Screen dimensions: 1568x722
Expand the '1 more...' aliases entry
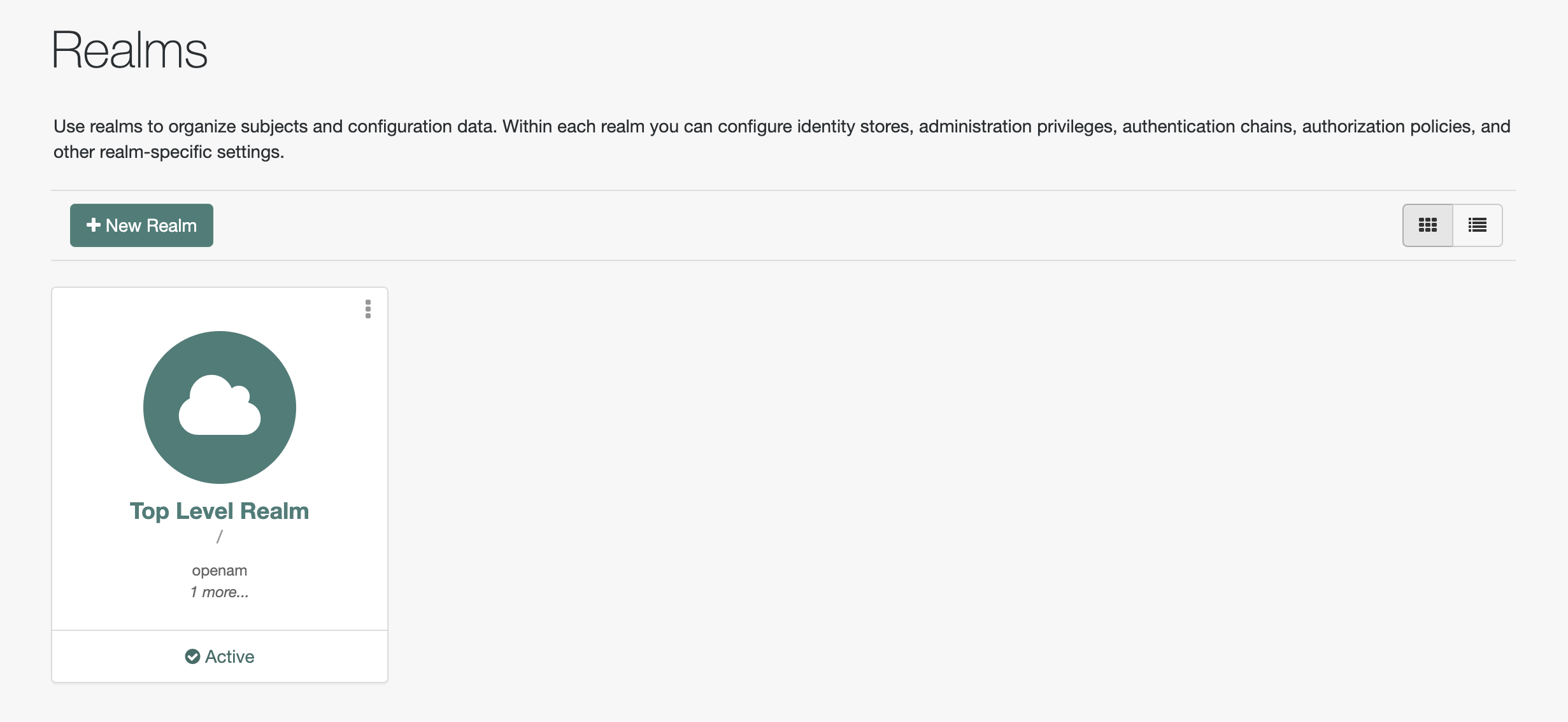pos(219,592)
